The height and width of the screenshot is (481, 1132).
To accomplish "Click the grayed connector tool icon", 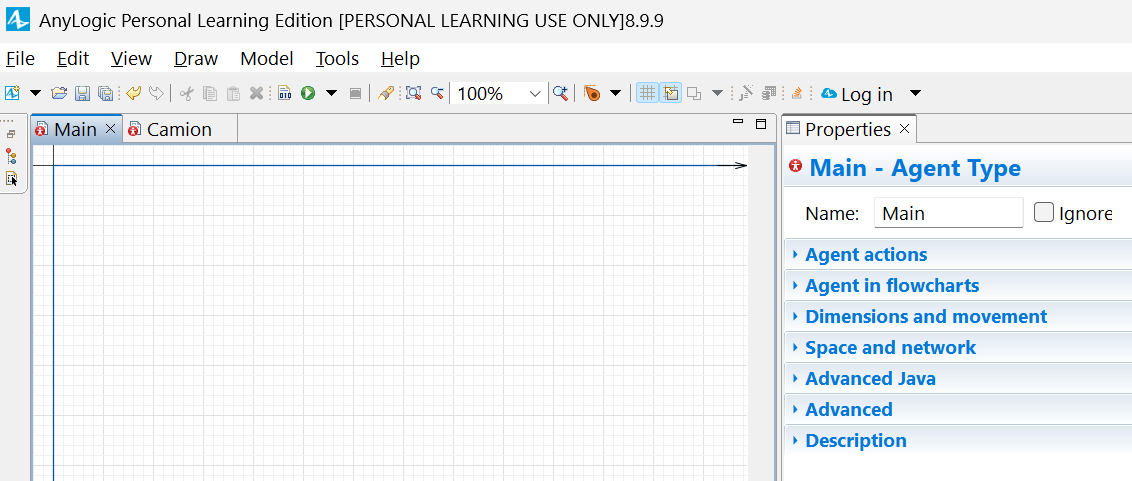I will 746,93.
